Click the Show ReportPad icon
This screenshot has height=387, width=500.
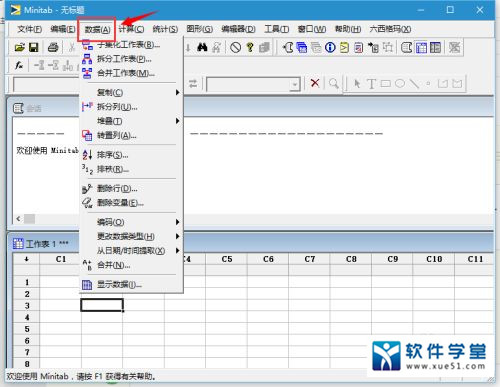click(x=359, y=48)
